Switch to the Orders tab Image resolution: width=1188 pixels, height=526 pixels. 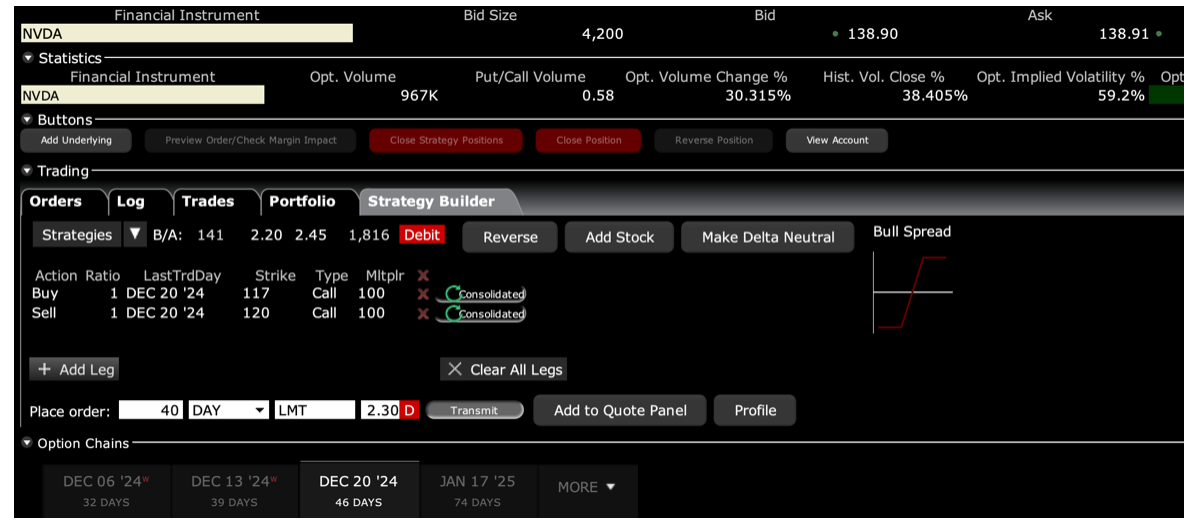coord(55,202)
